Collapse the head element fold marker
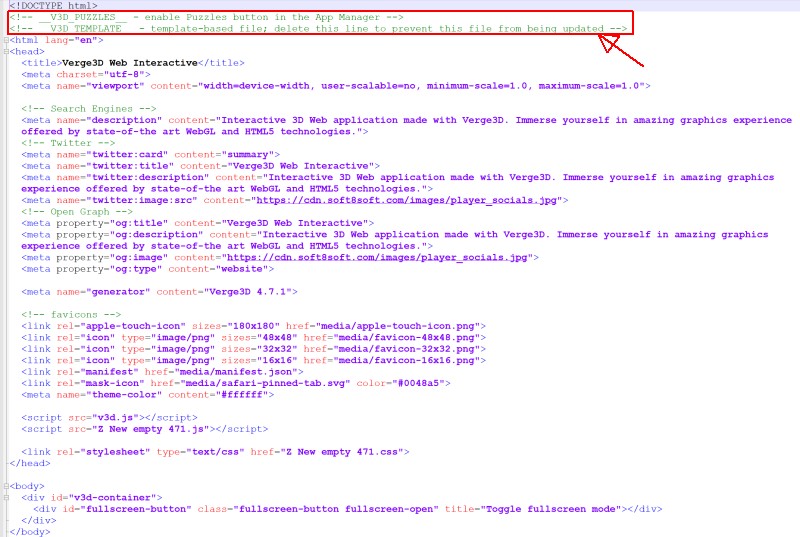Screen dimensions: 800x537 pyautogui.click(x=6, y=52)
